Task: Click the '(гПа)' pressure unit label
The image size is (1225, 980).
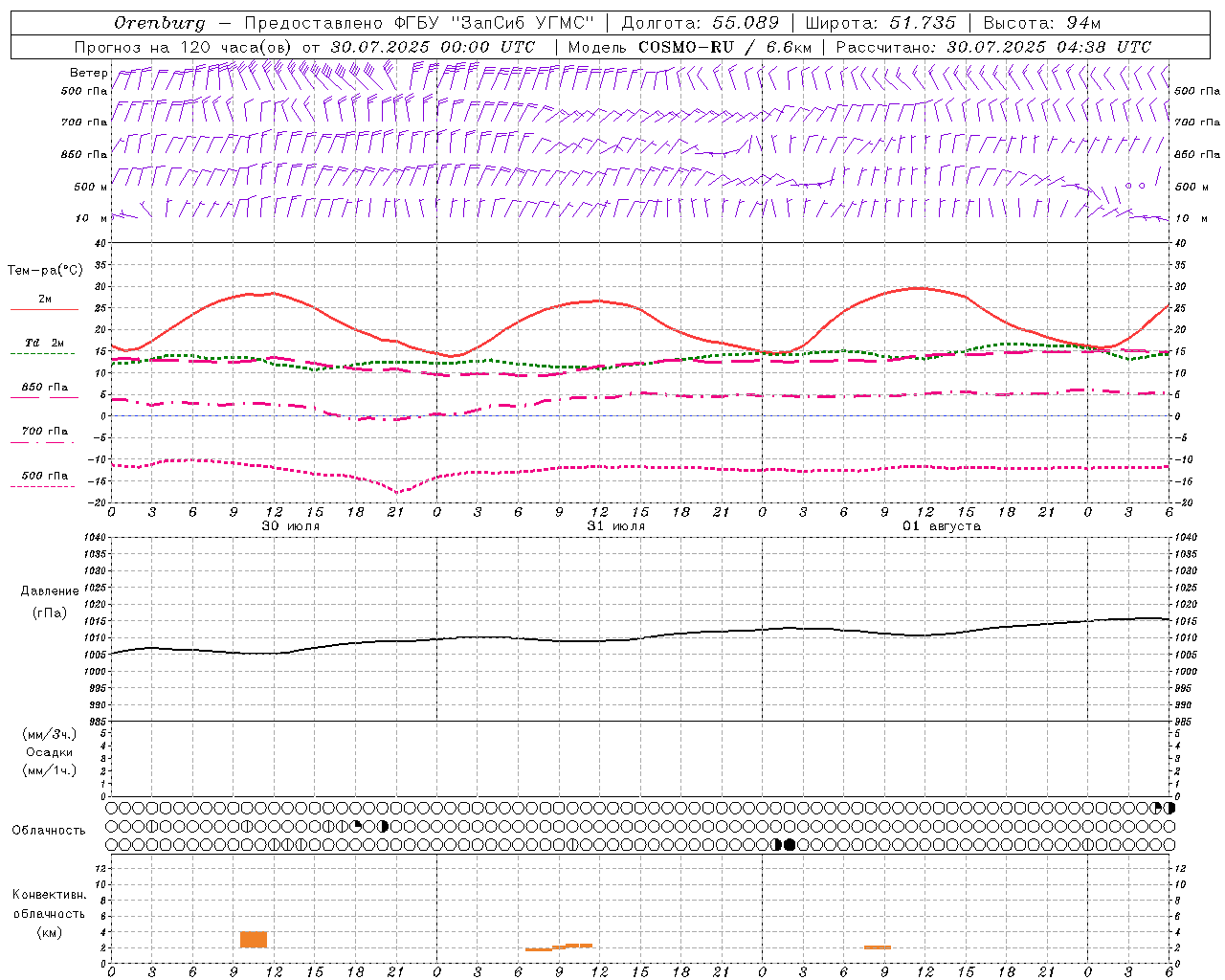Action: pos(50,612)
